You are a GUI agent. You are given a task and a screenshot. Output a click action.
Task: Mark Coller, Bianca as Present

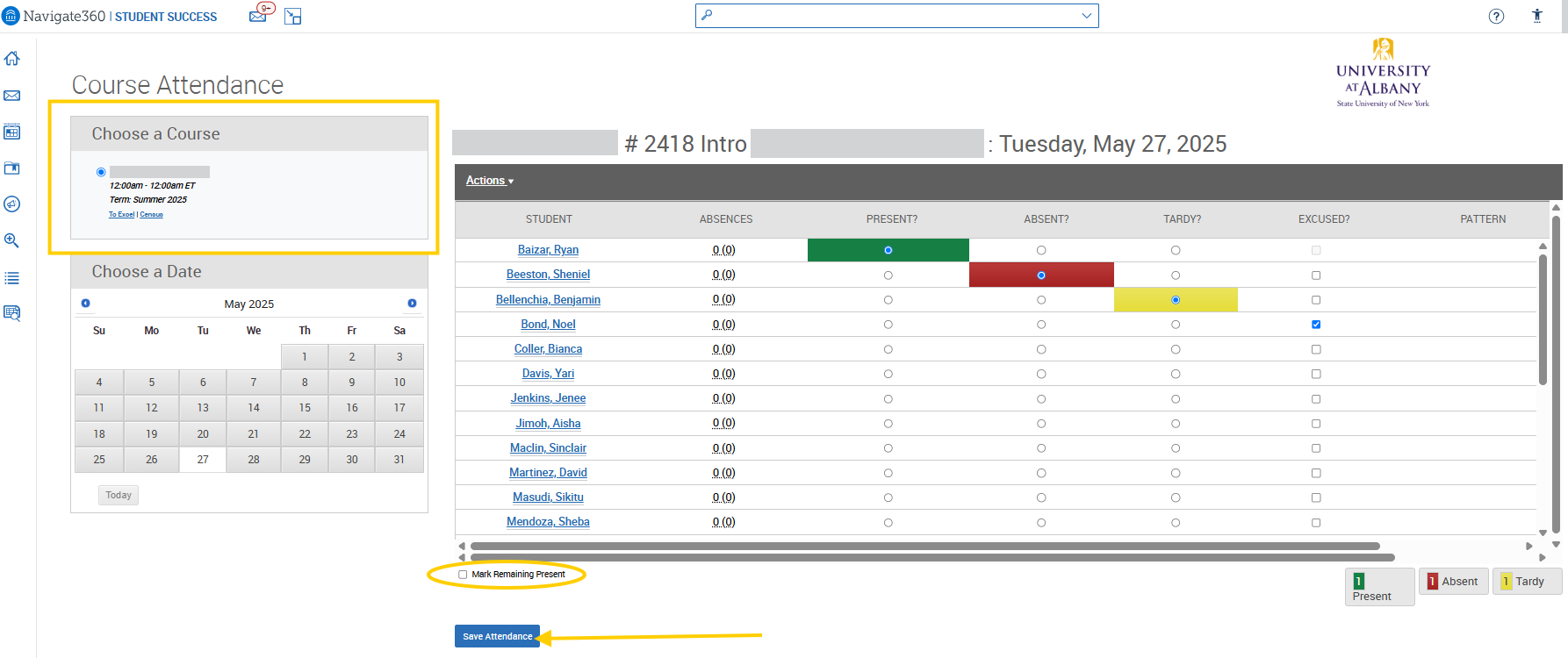(x=888, y=349)
